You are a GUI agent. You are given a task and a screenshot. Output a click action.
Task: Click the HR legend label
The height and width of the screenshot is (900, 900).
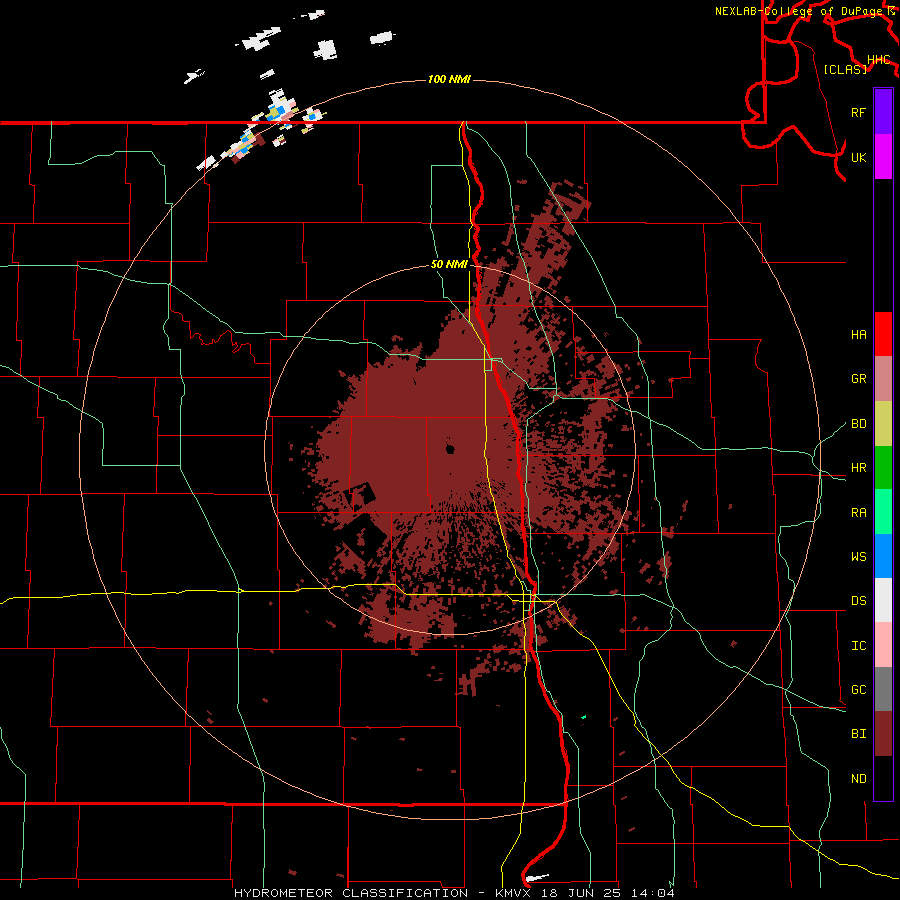[858, 468]
